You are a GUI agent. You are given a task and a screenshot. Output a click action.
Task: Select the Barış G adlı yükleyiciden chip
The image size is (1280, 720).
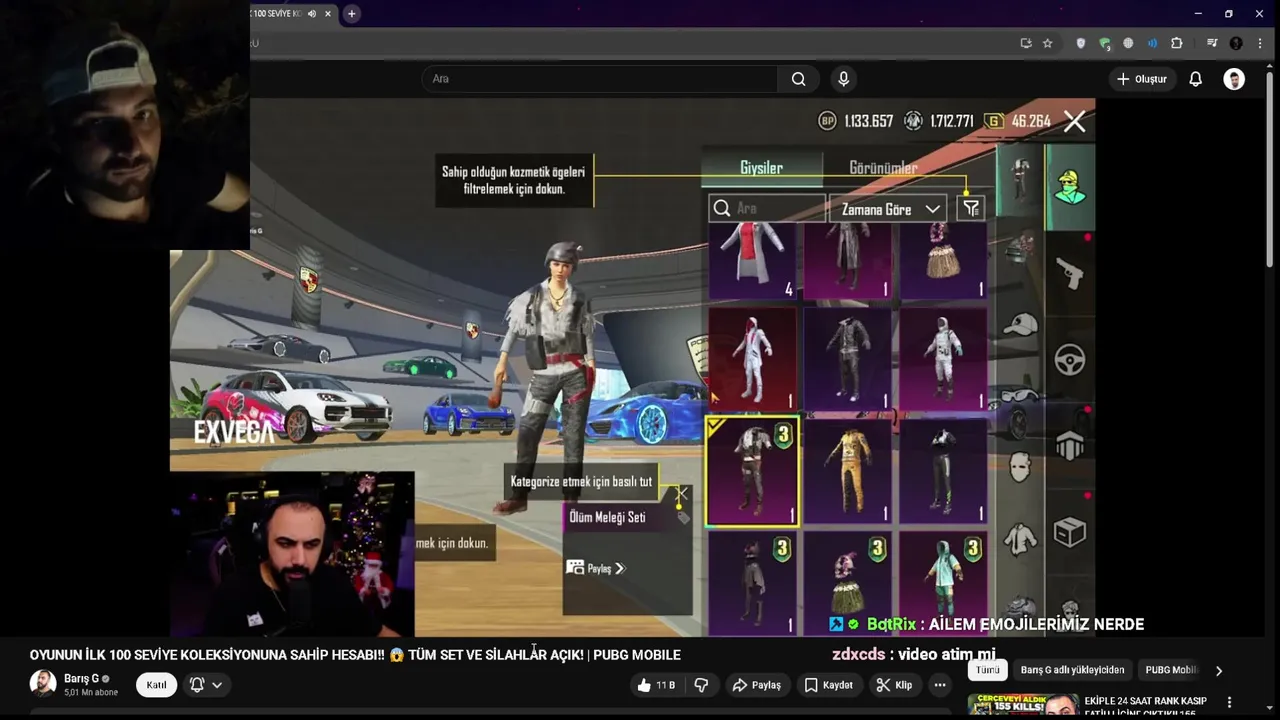click(x=1072, y=670)
